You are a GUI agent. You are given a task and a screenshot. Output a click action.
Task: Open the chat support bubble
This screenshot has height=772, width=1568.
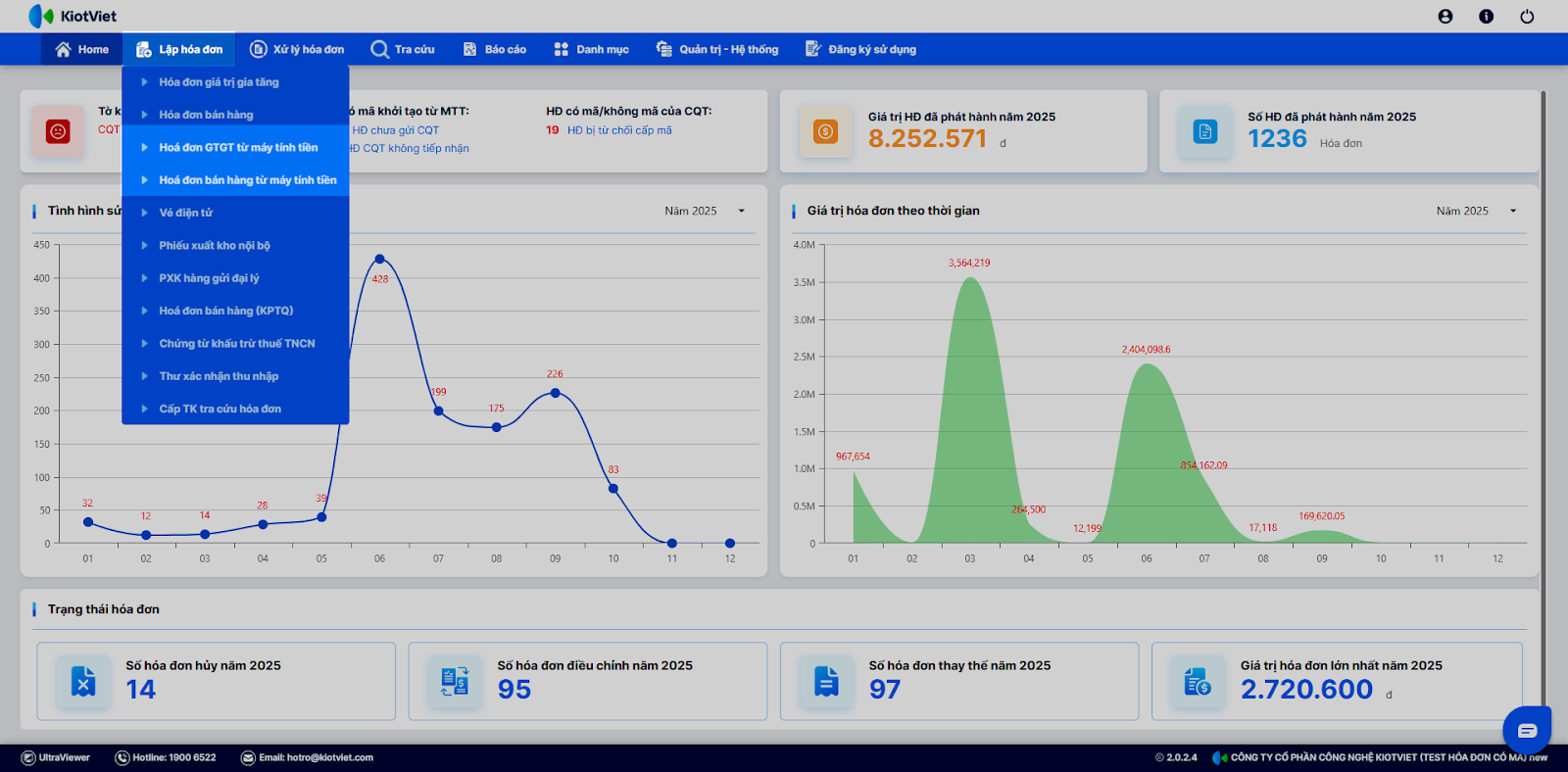1526,730
